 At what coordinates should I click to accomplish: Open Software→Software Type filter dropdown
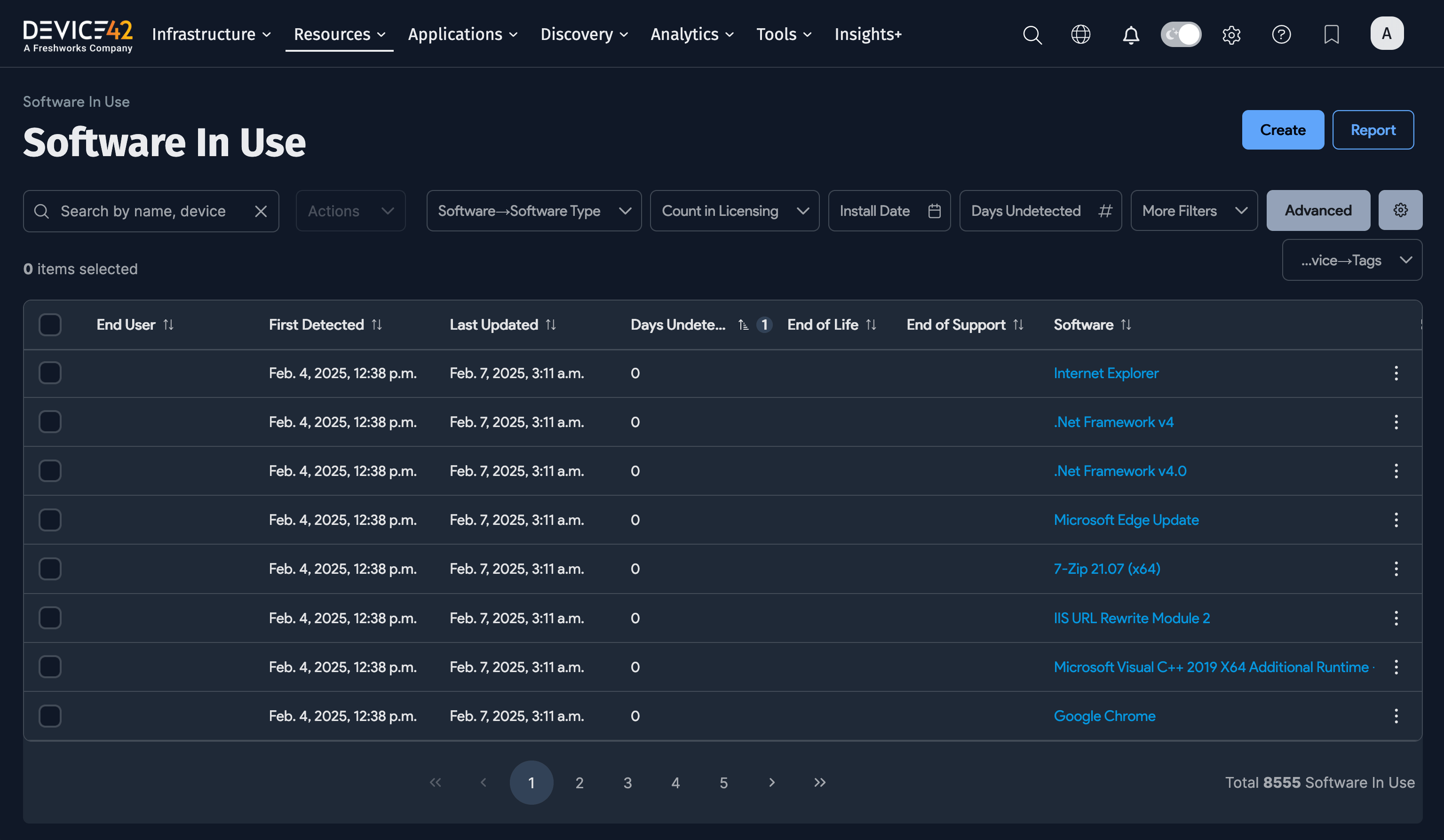(534, 211)
